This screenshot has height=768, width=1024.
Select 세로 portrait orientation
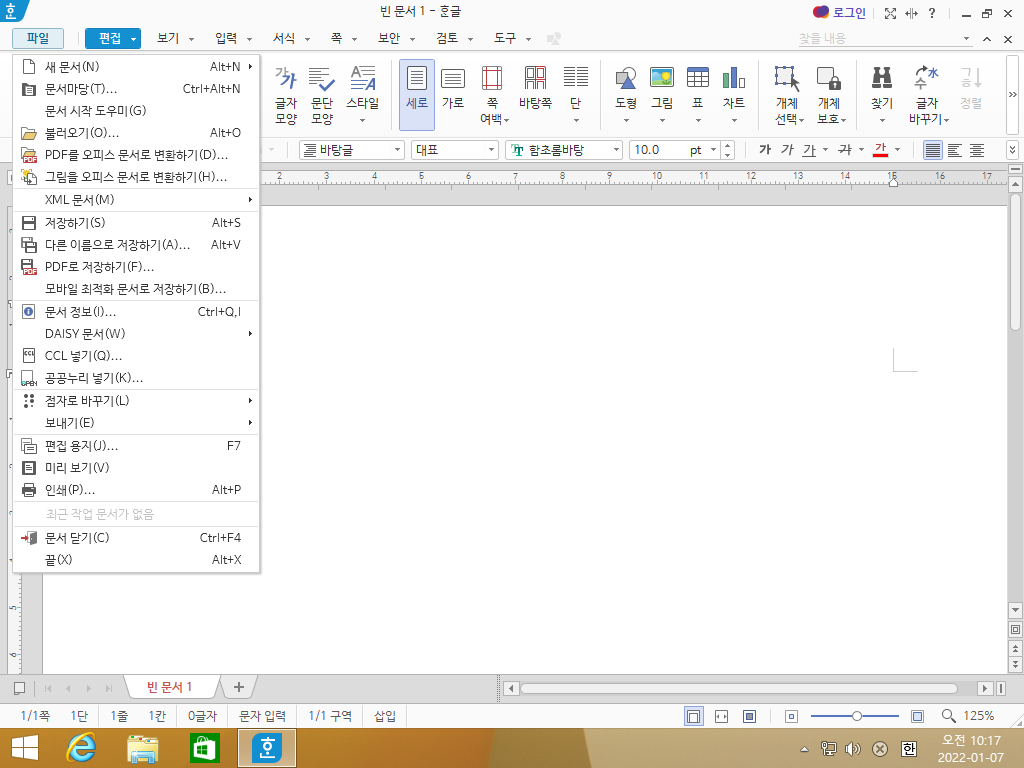417,95
